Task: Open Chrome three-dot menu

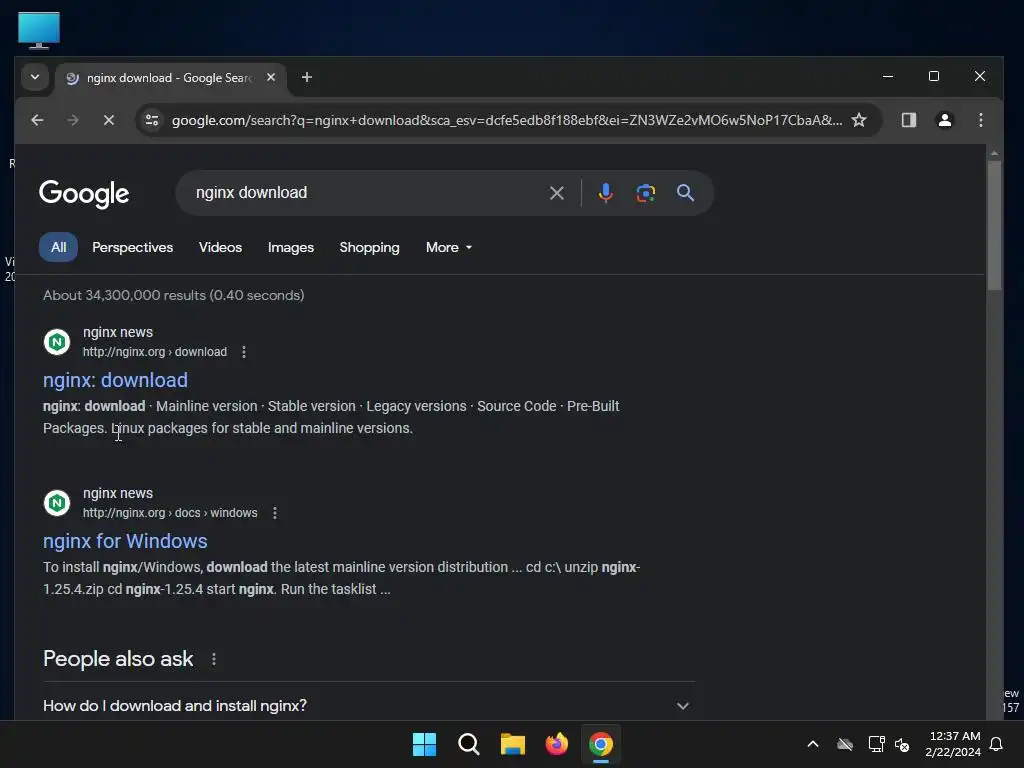Action: click(980, 120)
